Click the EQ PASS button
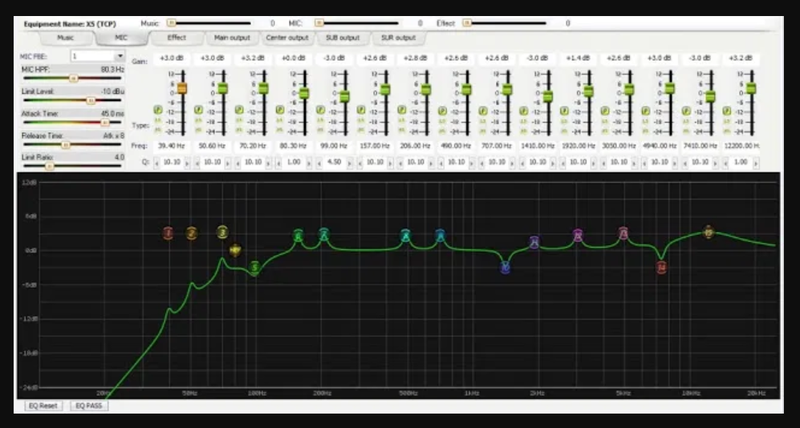 [x=89, y=406]
